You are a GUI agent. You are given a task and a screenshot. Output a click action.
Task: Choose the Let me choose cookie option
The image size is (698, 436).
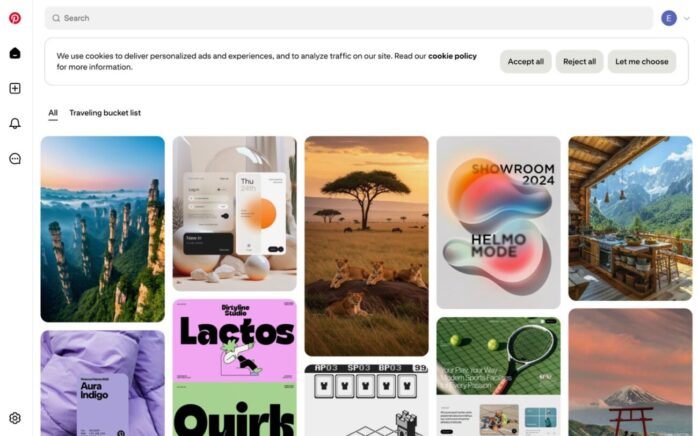[641, 61]
